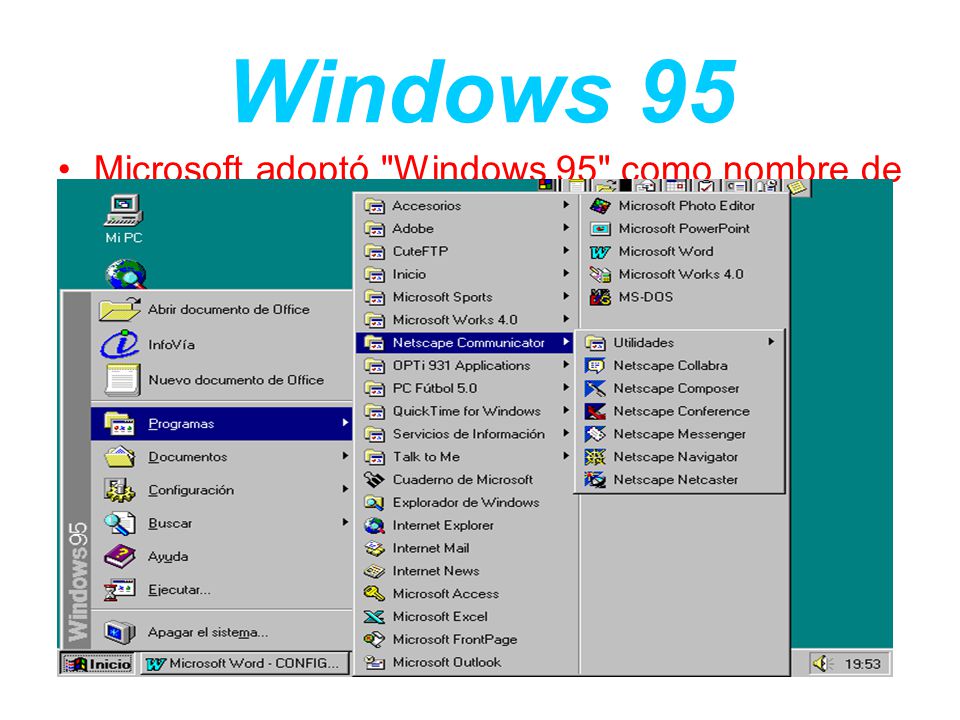Viewport: 960px width, 720px height.
Task: Click the Microsoft Outlook icon
Action: 374,662
